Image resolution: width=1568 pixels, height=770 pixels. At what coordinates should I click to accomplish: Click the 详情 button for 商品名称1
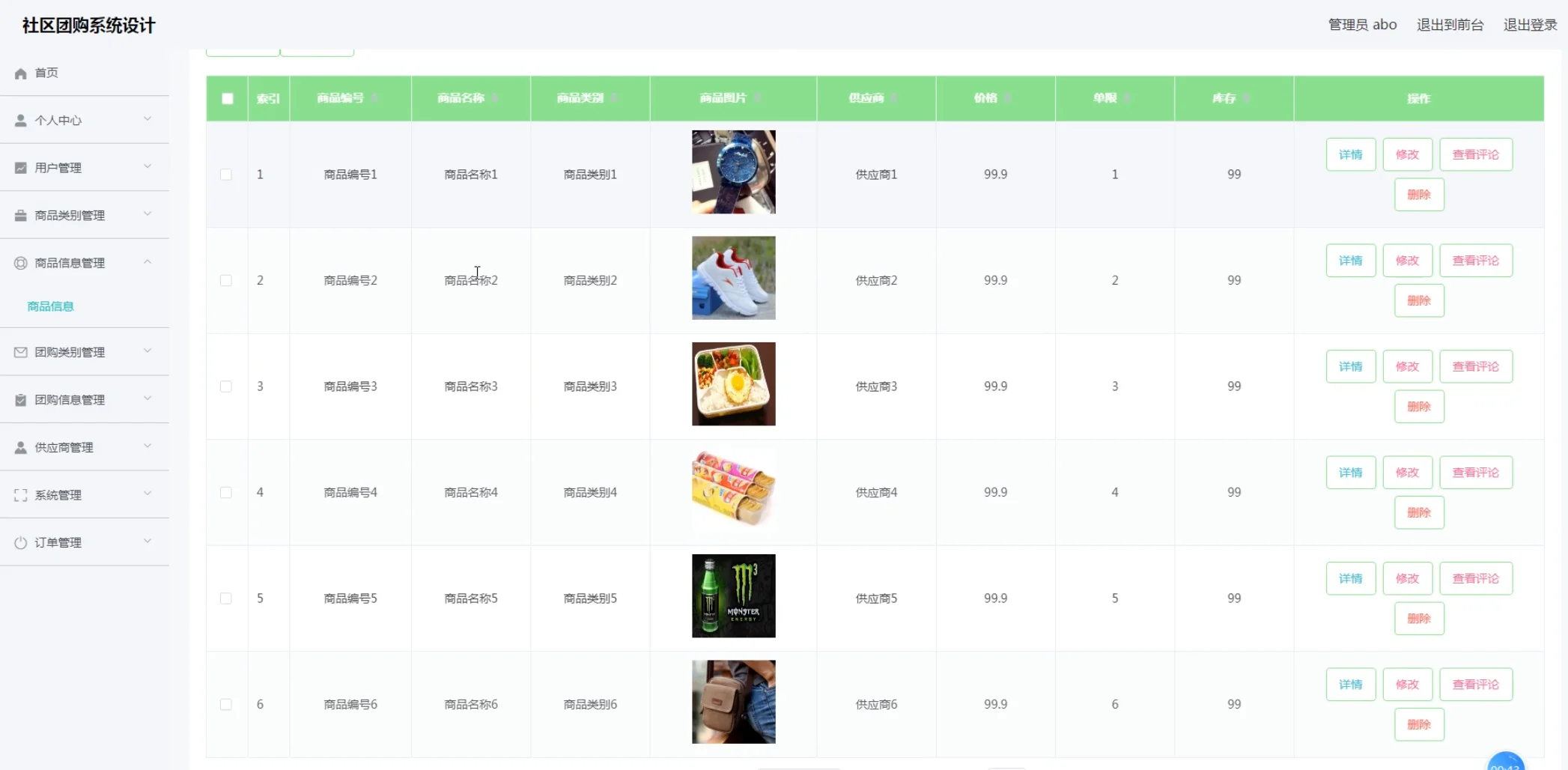click(1350, 154)
